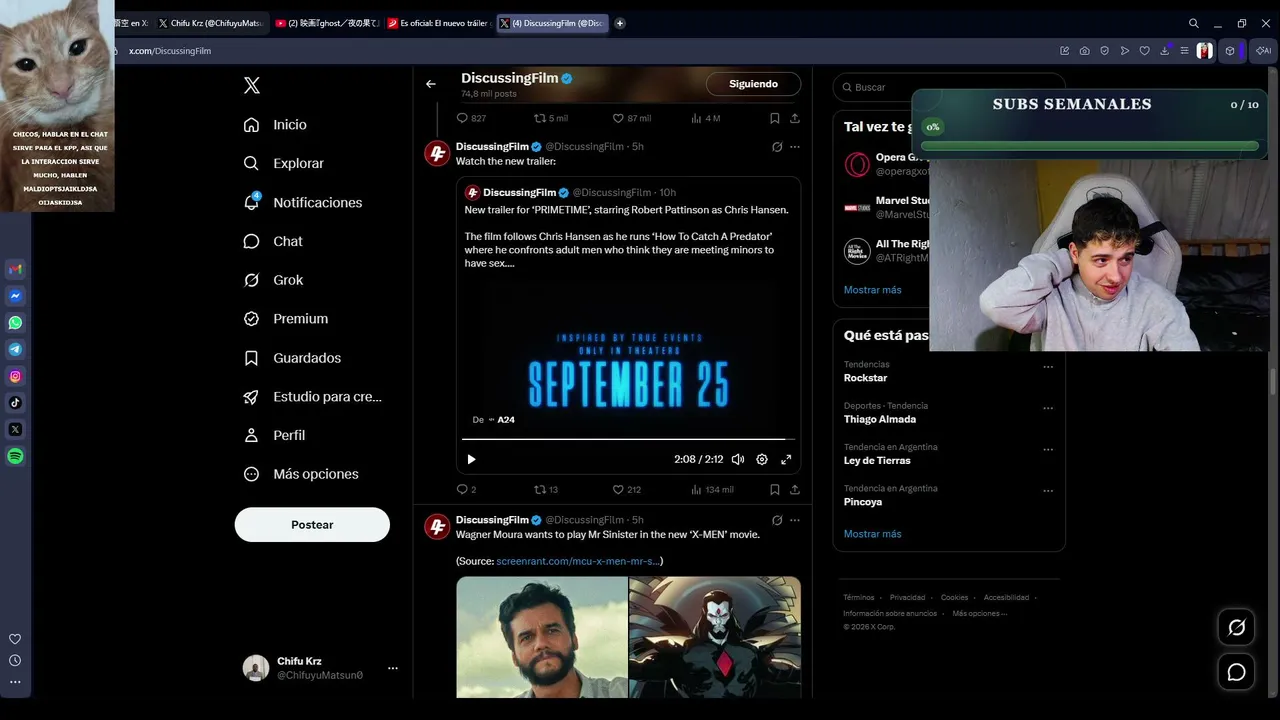The width and height of the screenshot is (1280, 720).
Task: Expand Más opciones in the navigation
Action: click(x=301, y=474)
